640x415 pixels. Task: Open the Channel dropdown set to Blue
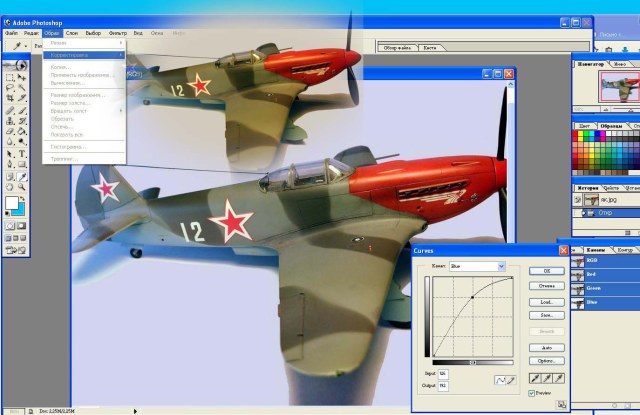(480, 267)
